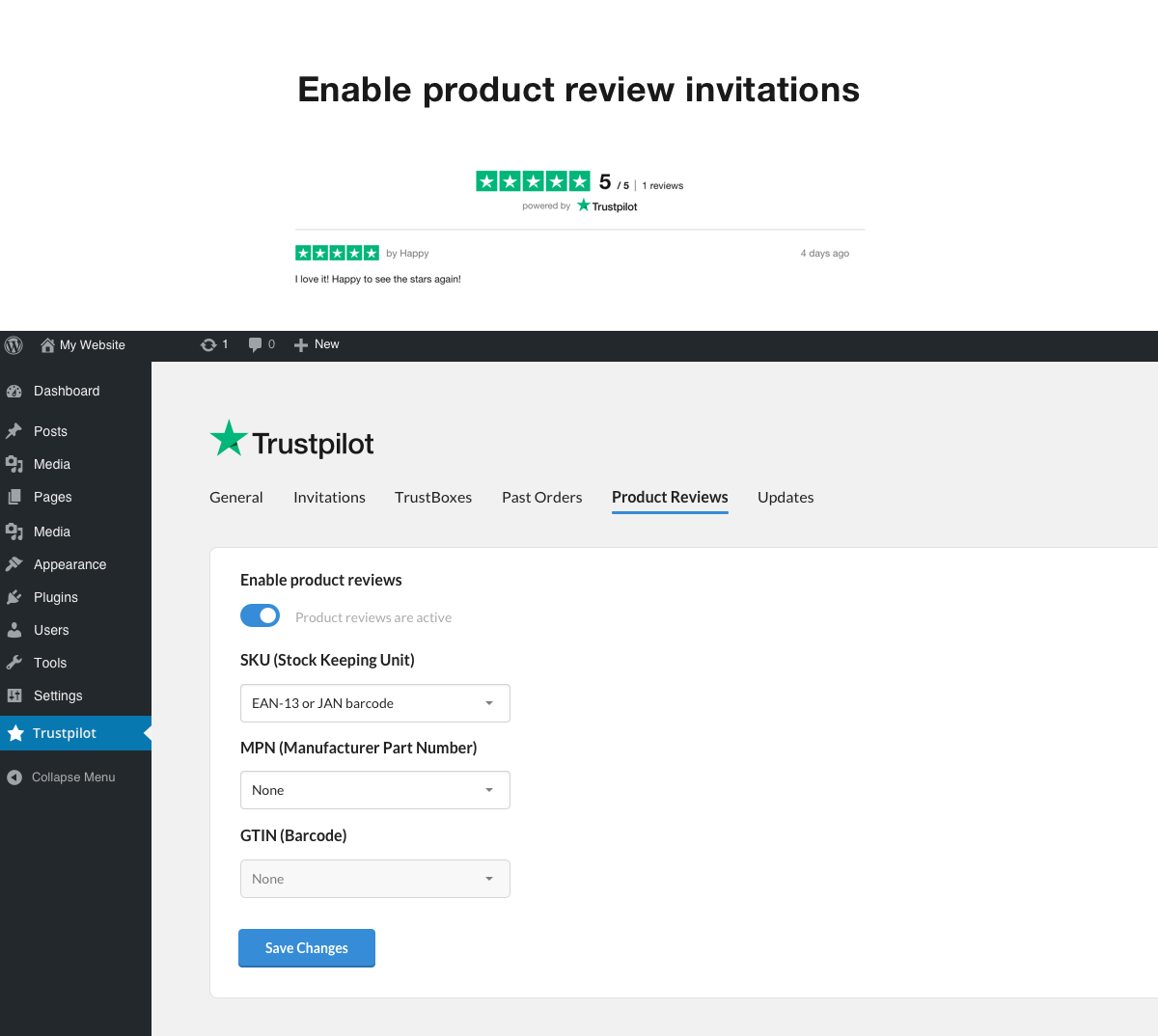1158x1036 pixels.
Task: Open the SKU dropdown
Action: [x=375, y=703]
